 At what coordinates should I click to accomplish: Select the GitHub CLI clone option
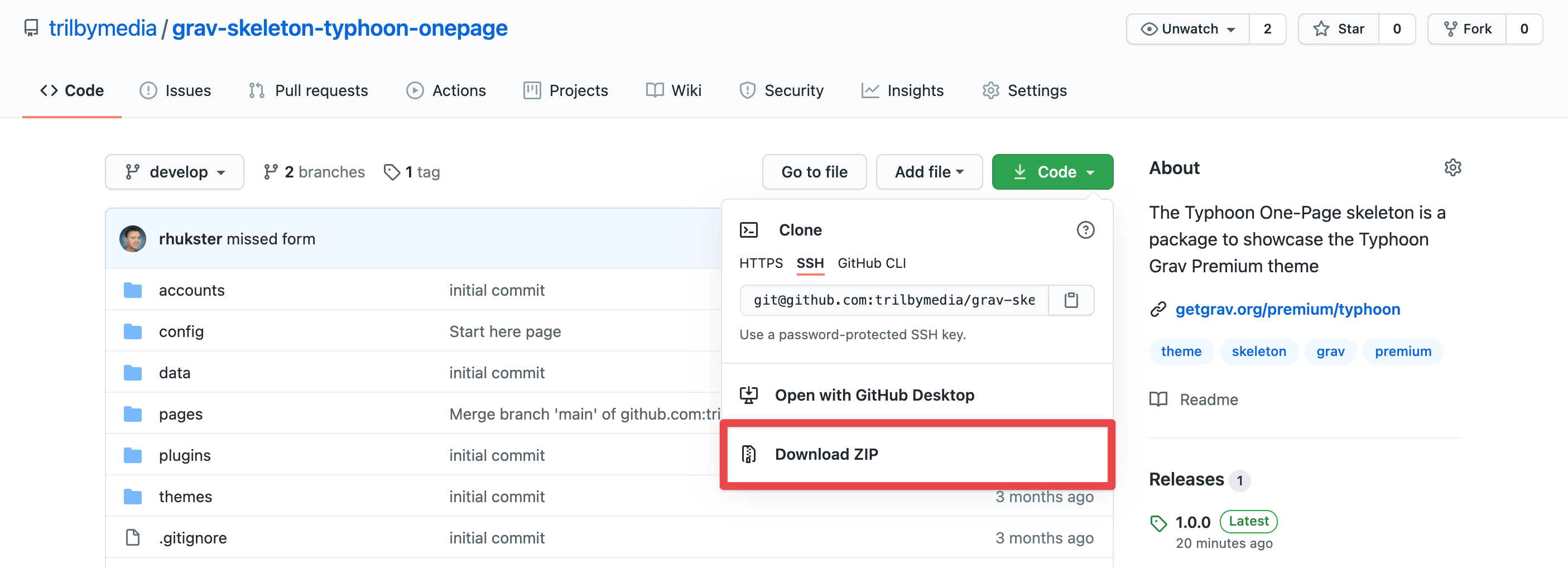coord(872,263)
